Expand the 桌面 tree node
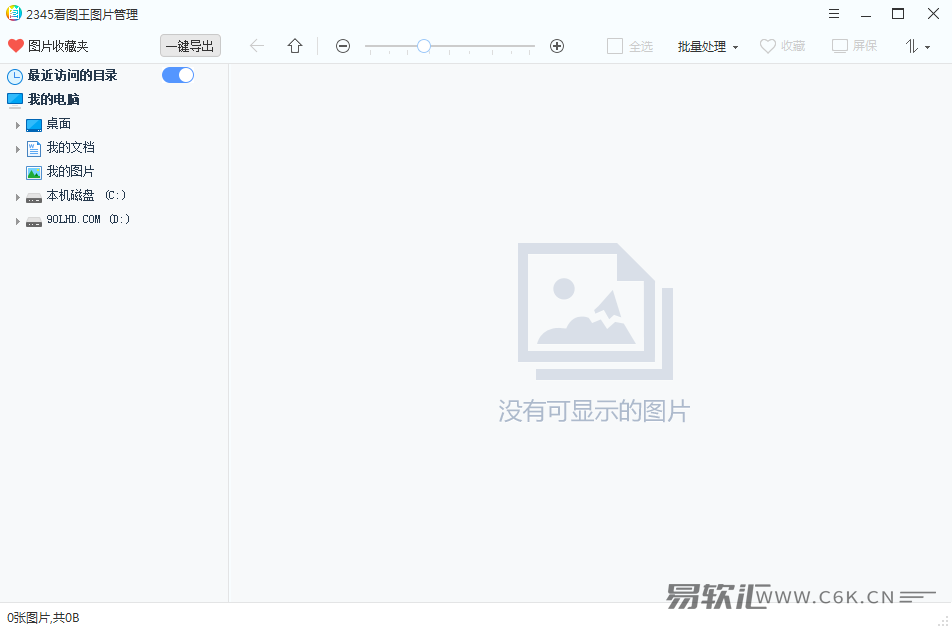Screen dimensions: 952x630 [18, 125]
